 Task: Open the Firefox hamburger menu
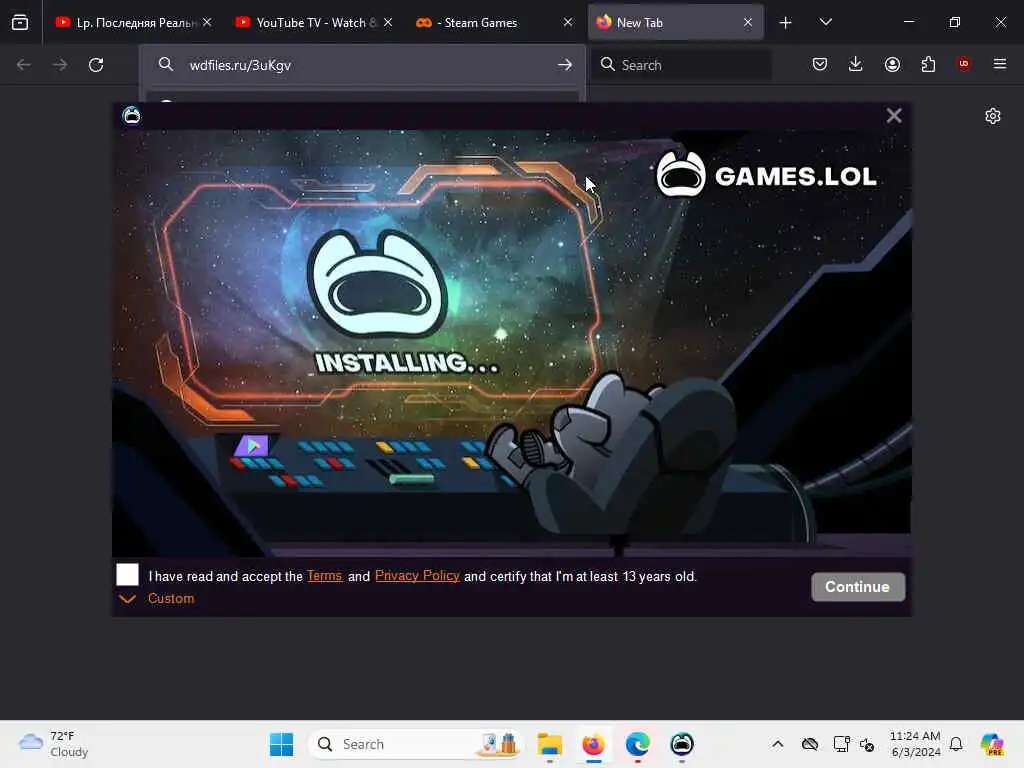(999, 64)
